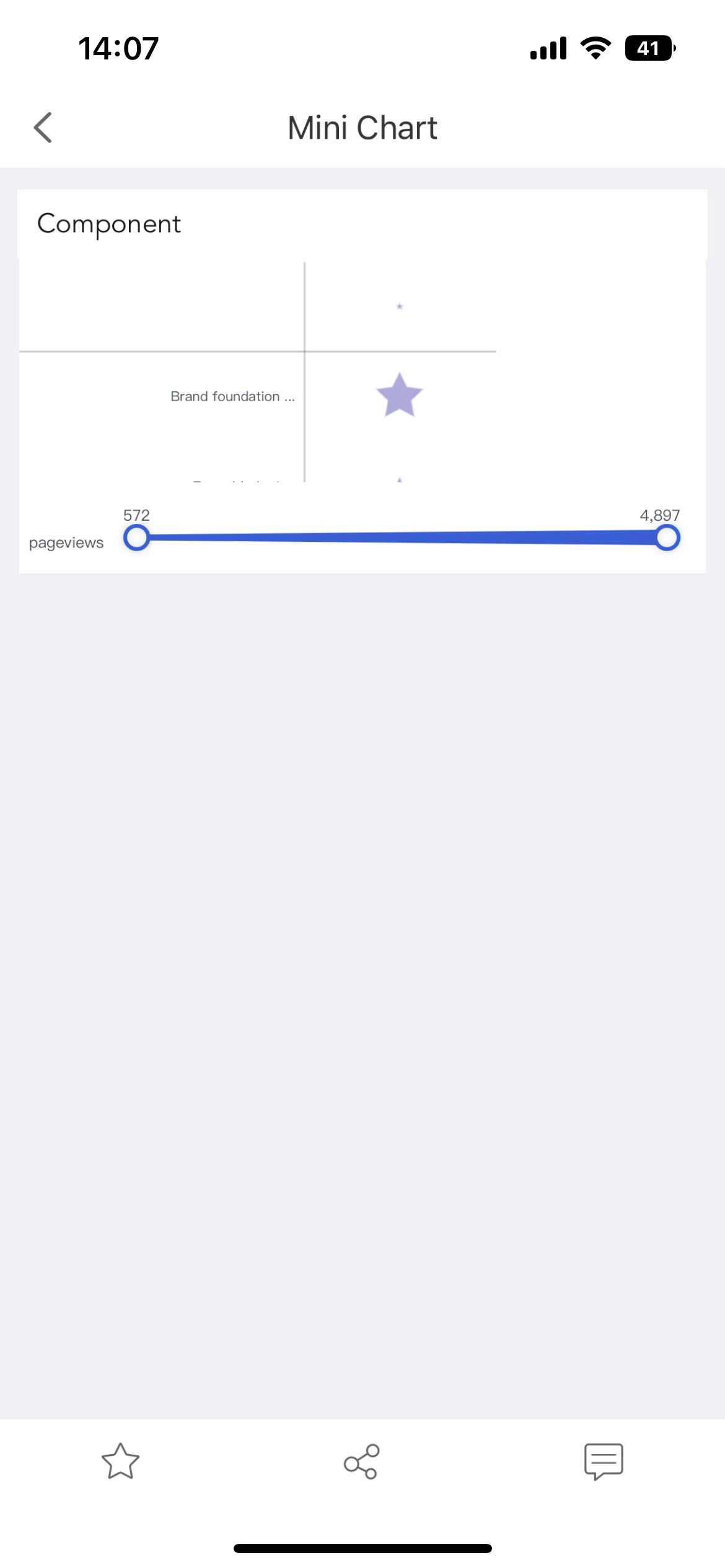Viewport: 725px width, 1568px height.
Task: Tap the Mini Chart title
Action: [362, 127]
